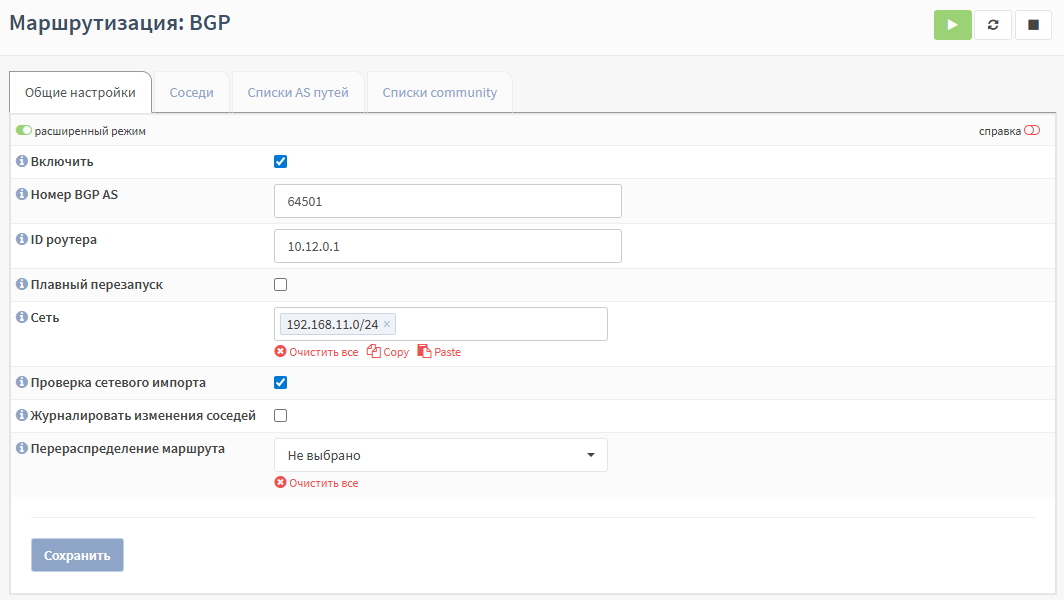This screenshot has width=1064, height=600.
Task: Click Copy link under network field
Action: coord(388,352)
